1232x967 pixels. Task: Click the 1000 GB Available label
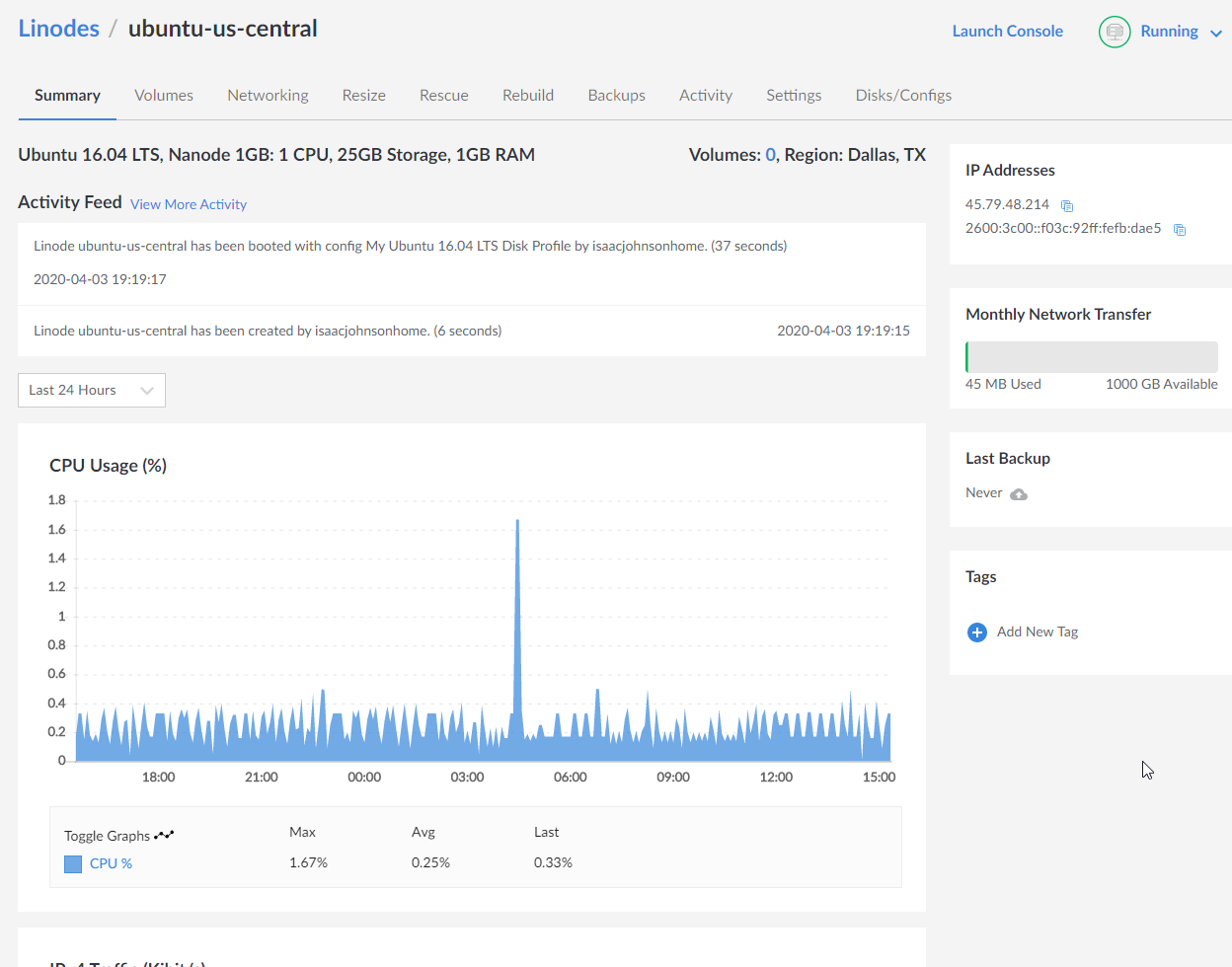pos(1162,385)
